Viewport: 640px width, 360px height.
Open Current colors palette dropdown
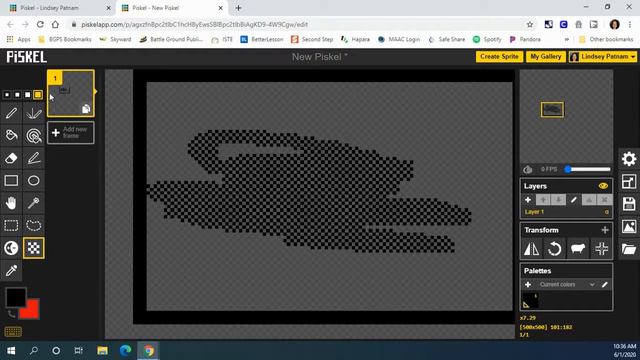tap(567, 284)
